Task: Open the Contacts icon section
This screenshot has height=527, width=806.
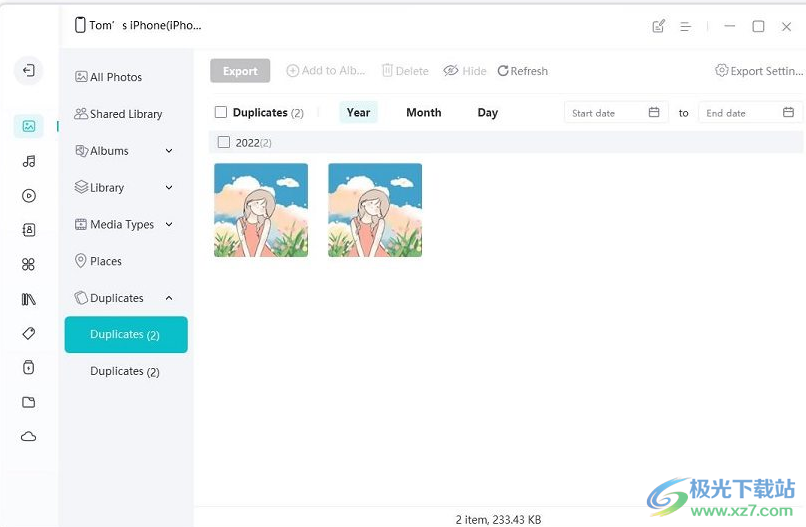Action: [29, 230]
